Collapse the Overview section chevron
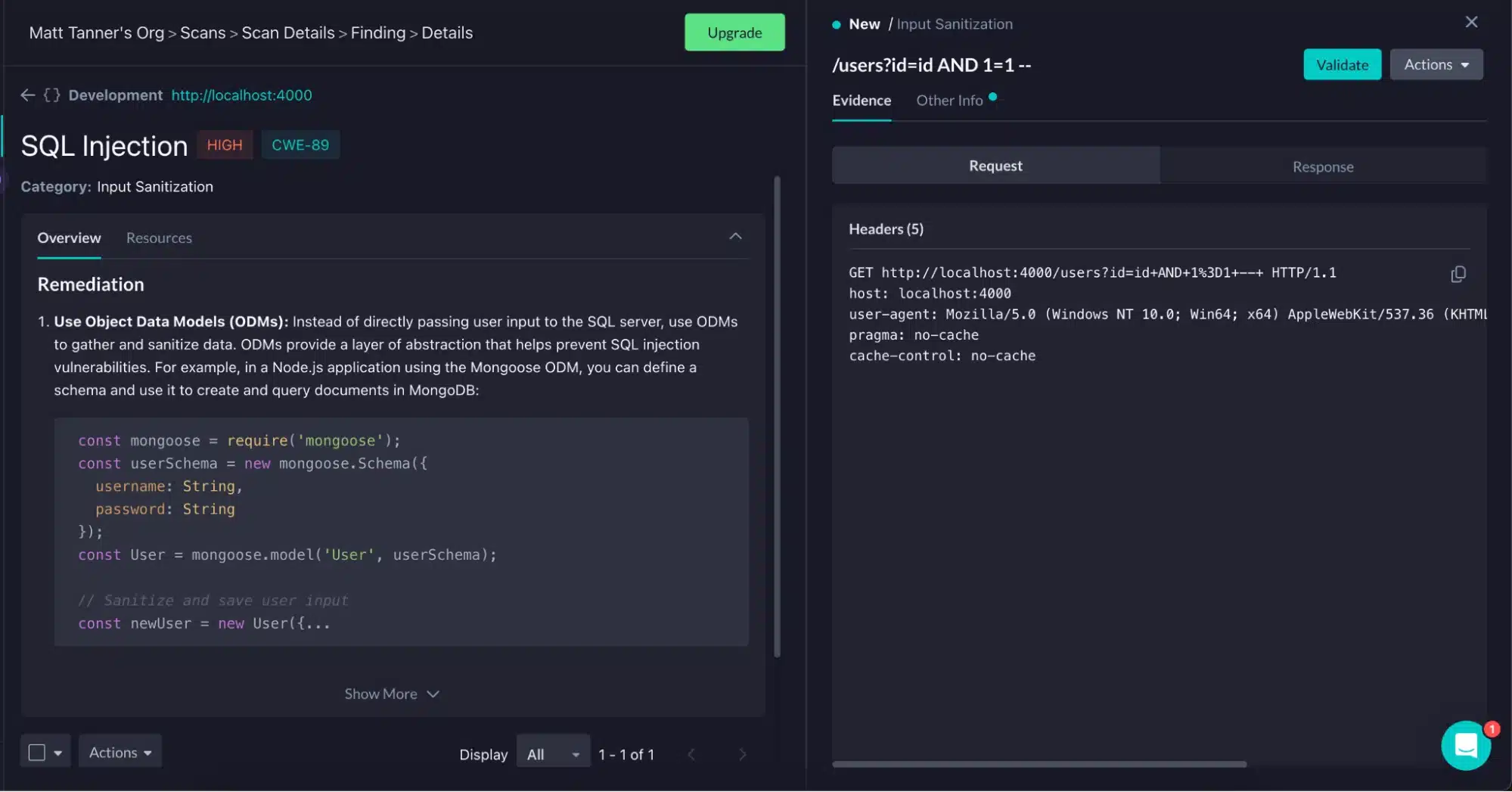The height and width of the screenshot is (792, 1512). pos(735,237)
